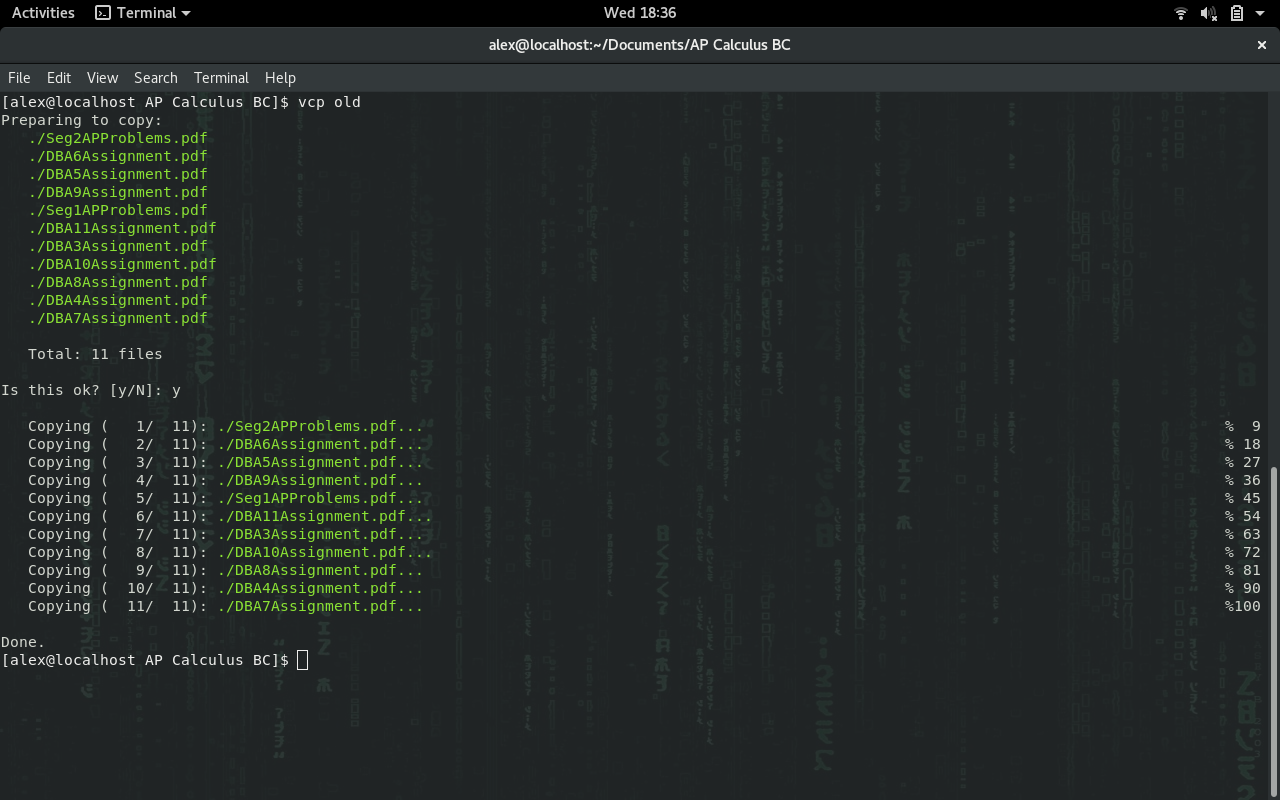Click the Copying 4/11 DBA9Assignment.pdf line
Image resolution: width=1280 pixels, height=800 pixels.
[226, 480]
